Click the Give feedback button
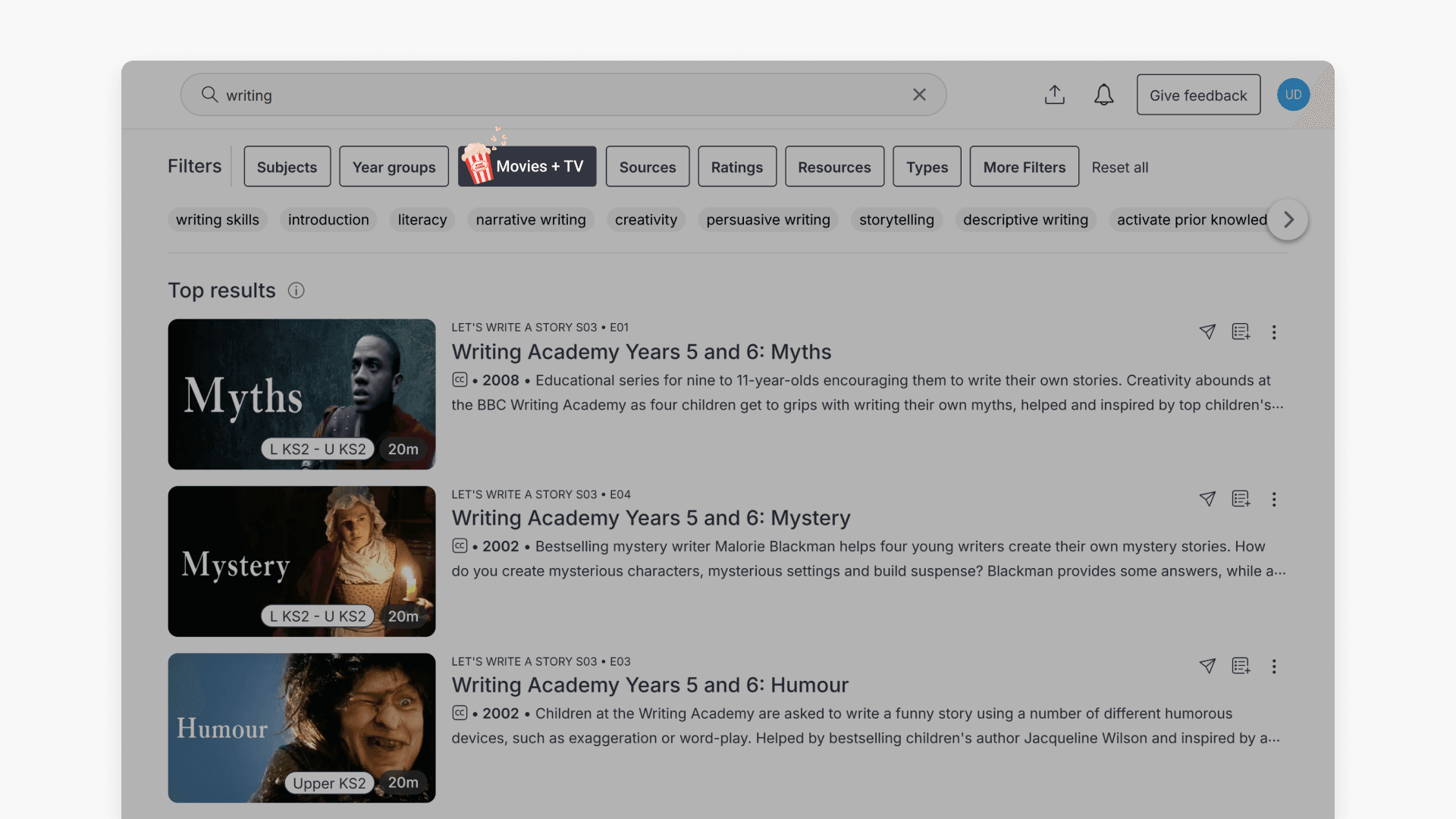The height and width of the screenshot is (819, 1456). 1198,95
